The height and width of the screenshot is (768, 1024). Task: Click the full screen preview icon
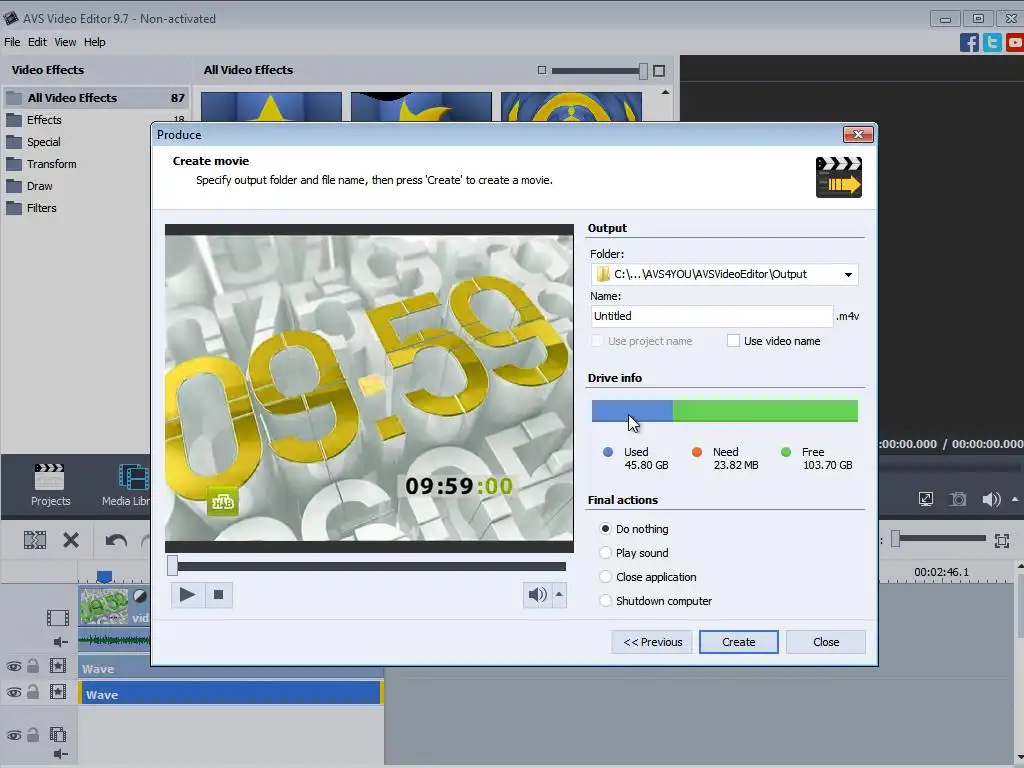925,500
